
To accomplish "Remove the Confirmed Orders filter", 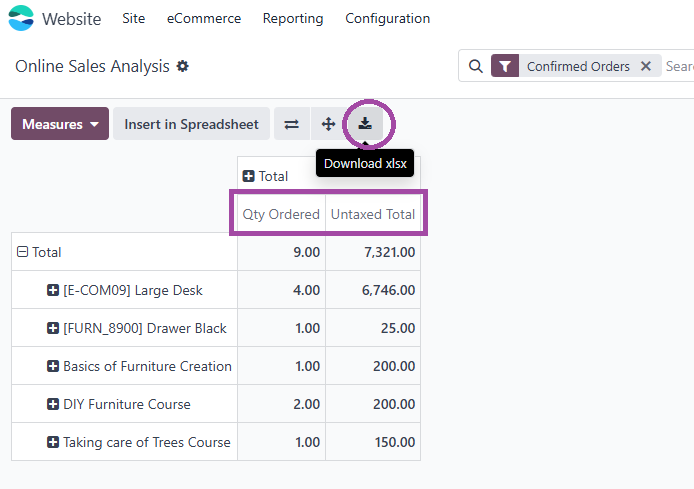I will (x=646, y=66).
